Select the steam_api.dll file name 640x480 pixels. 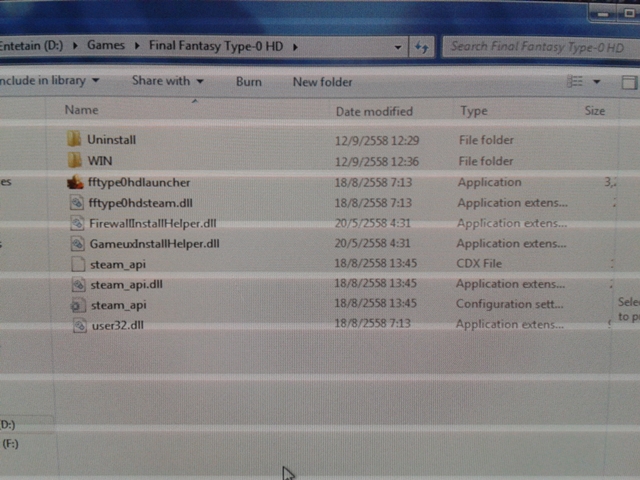click(x=126, y=285)
